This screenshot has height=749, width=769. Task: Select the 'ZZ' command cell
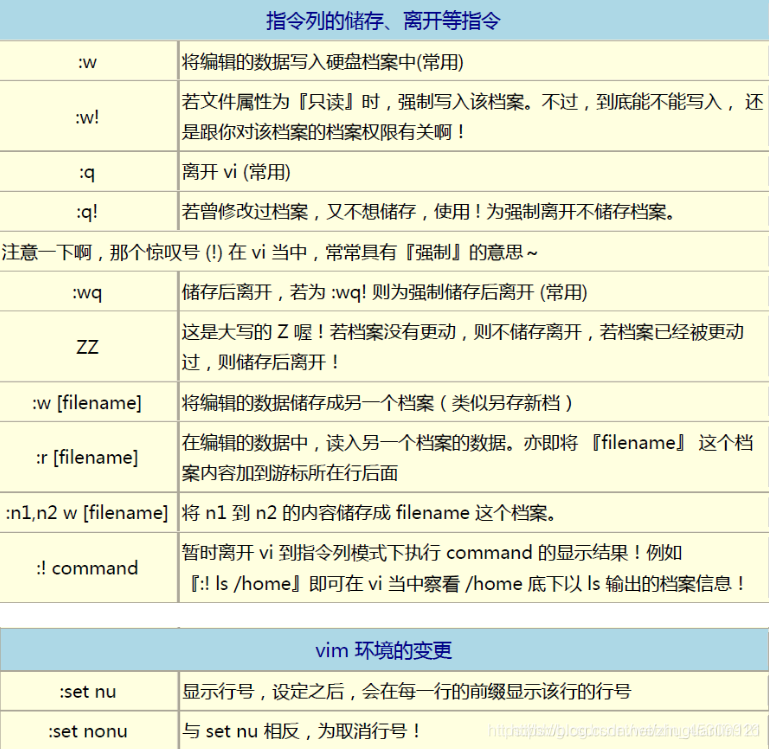click(88, 347)
